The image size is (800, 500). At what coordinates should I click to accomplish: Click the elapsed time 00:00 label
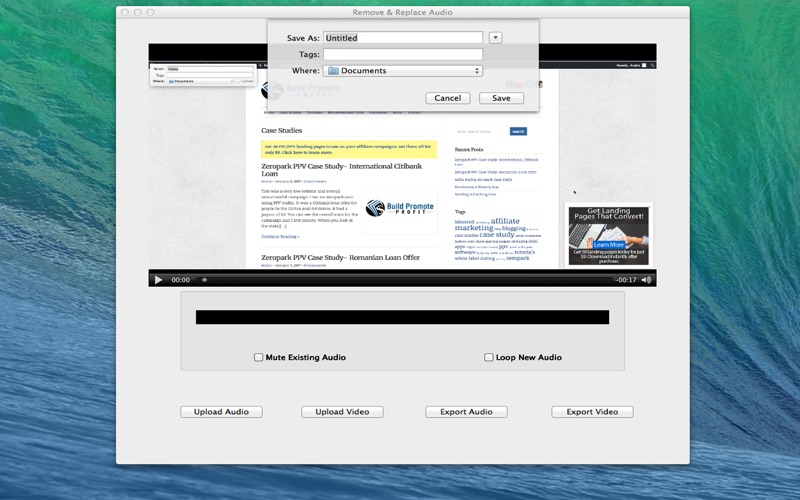pyautogui.click(x=181, y=280)
